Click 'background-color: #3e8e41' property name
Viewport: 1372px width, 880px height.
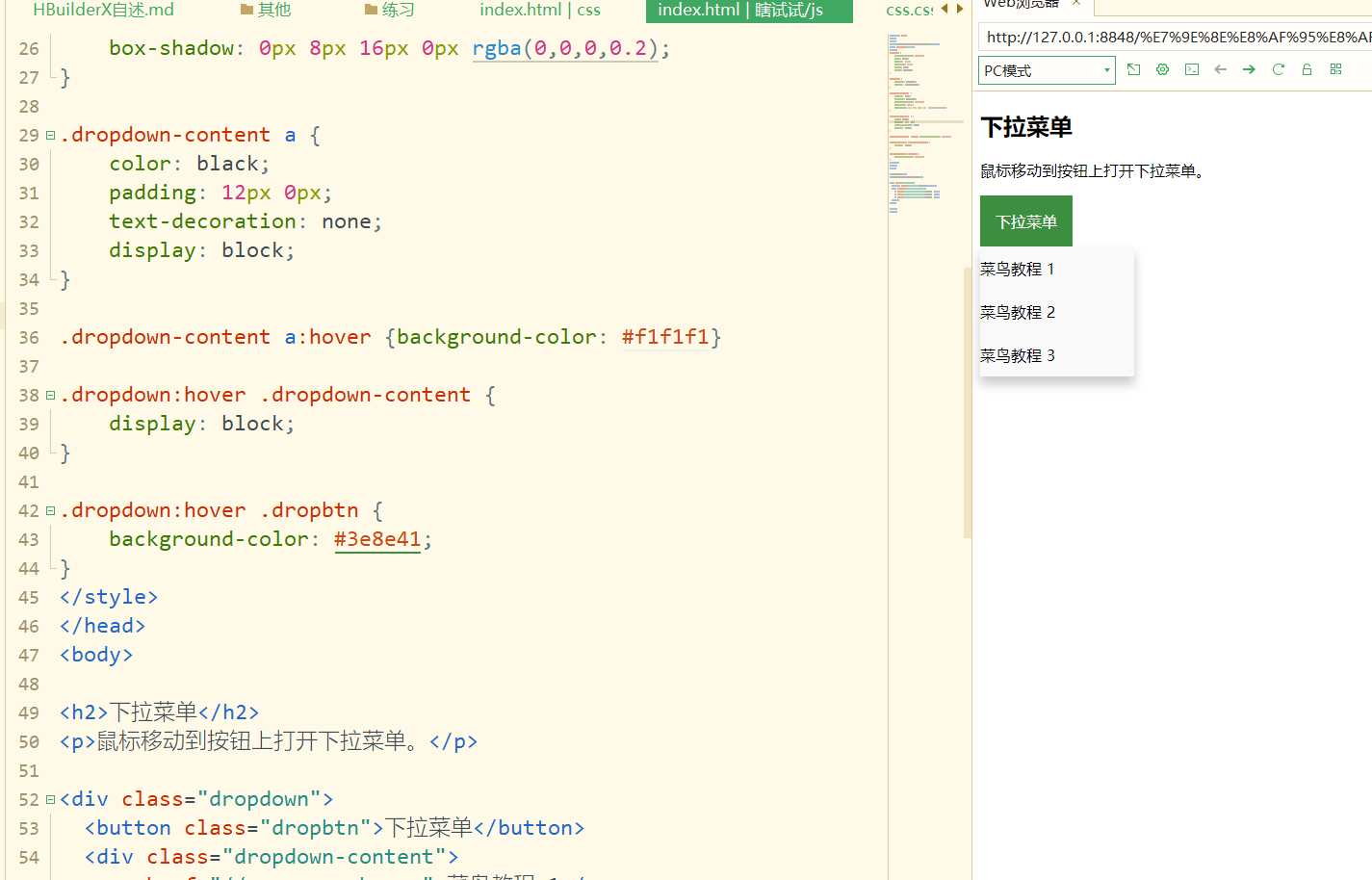click(209, 539)
